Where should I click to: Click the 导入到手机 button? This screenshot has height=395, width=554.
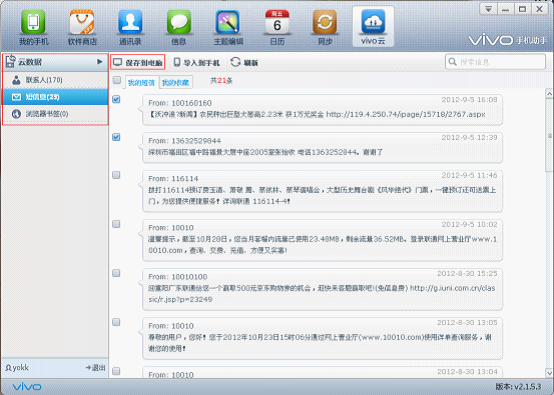click(x=197, y=63)
